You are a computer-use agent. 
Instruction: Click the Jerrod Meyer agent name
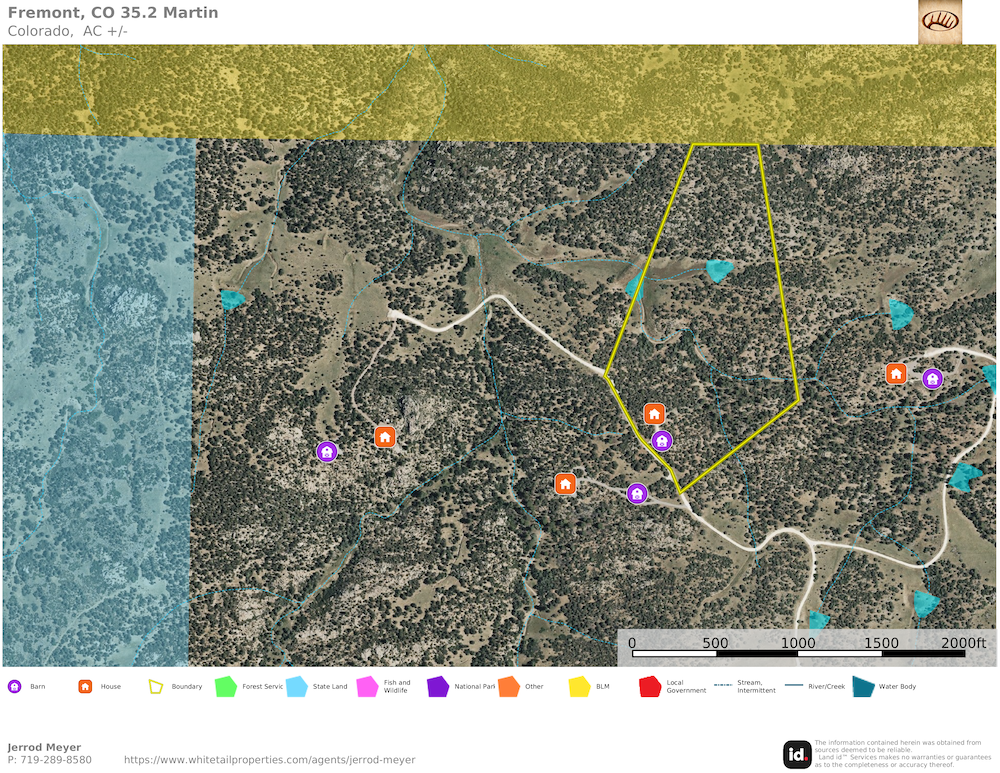[x=44, y=747]
